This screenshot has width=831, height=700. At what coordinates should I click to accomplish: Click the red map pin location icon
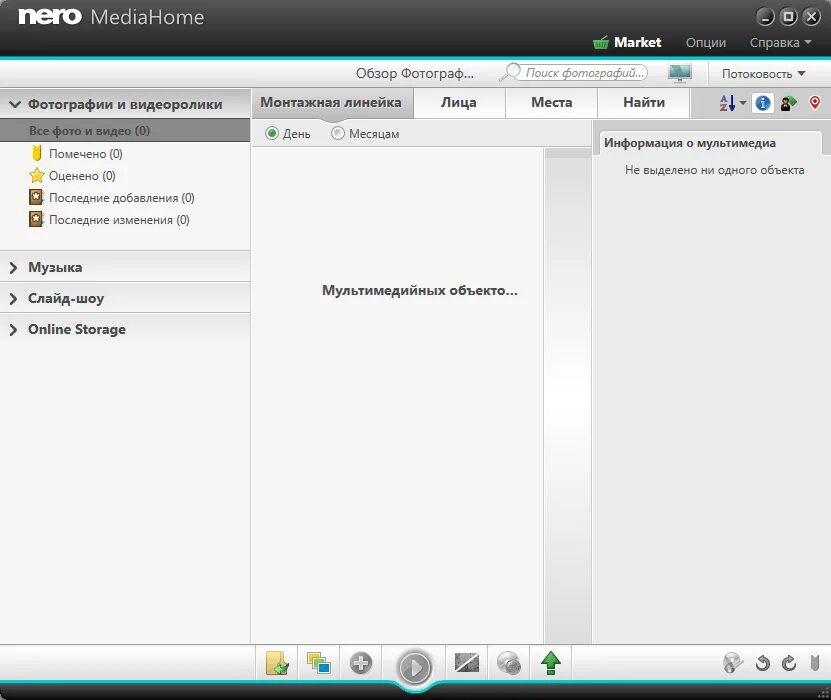[815, 103]
